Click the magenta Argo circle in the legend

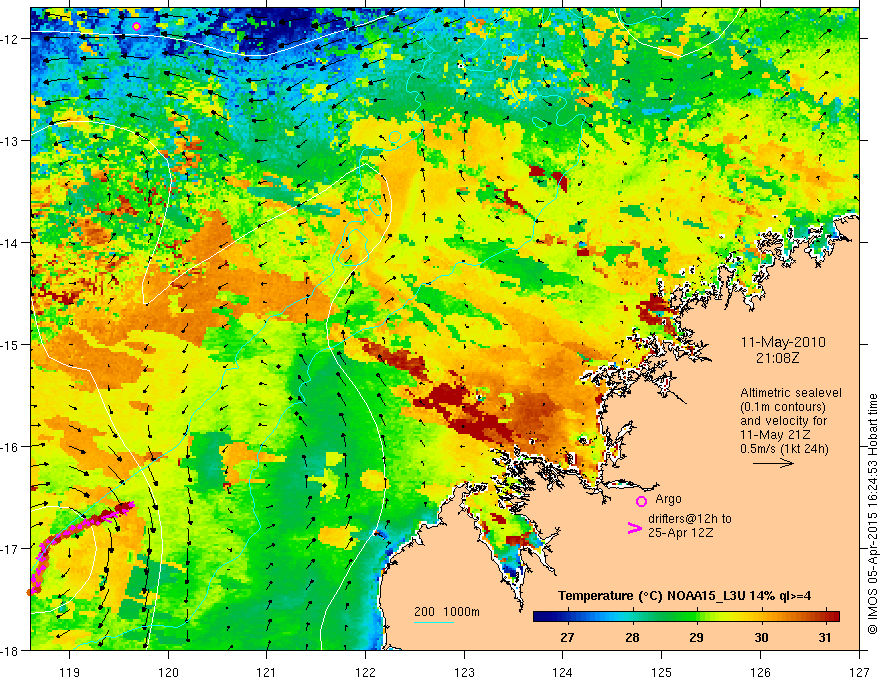coord(641,501)
